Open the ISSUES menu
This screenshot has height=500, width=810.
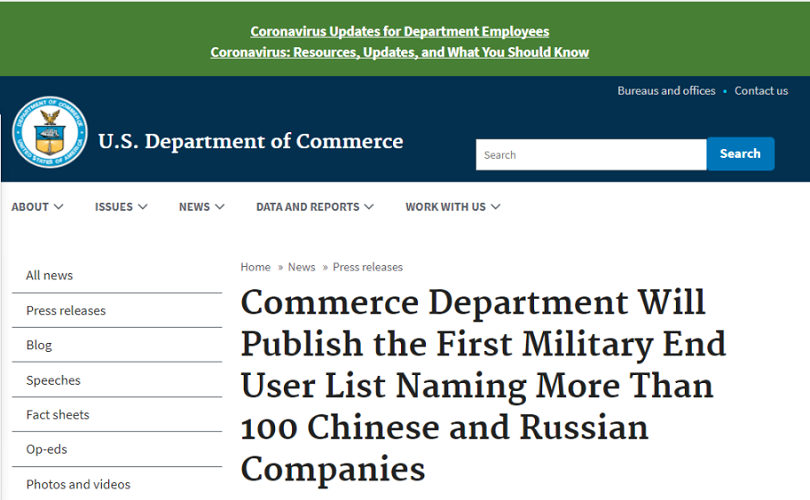point(121,207)
